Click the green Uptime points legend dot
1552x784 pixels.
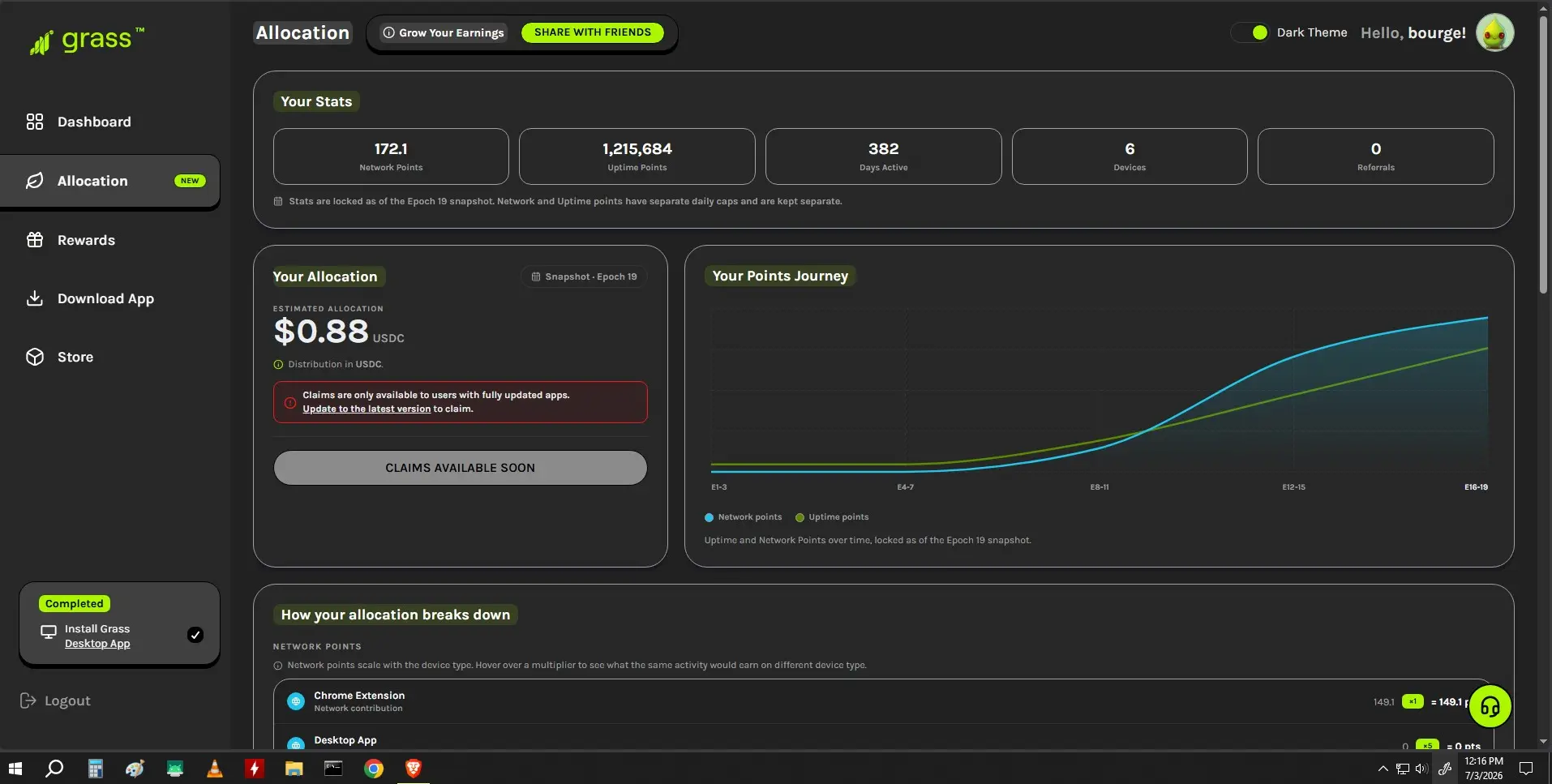coord(800,517)
